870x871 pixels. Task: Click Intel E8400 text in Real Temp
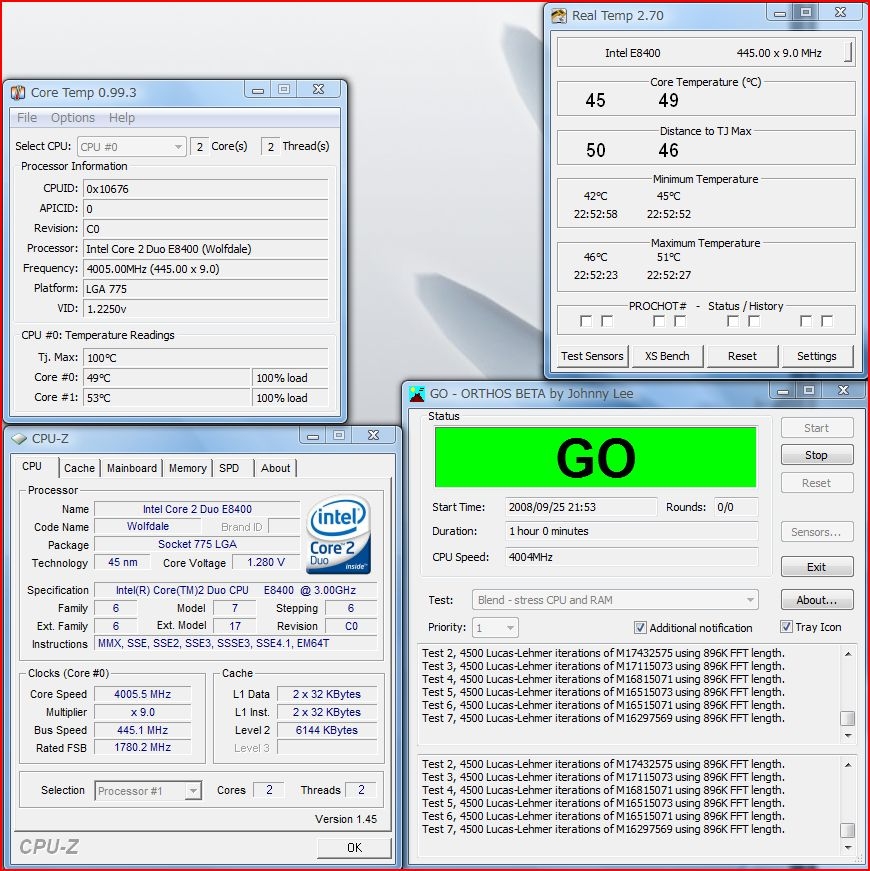(632, 53)
